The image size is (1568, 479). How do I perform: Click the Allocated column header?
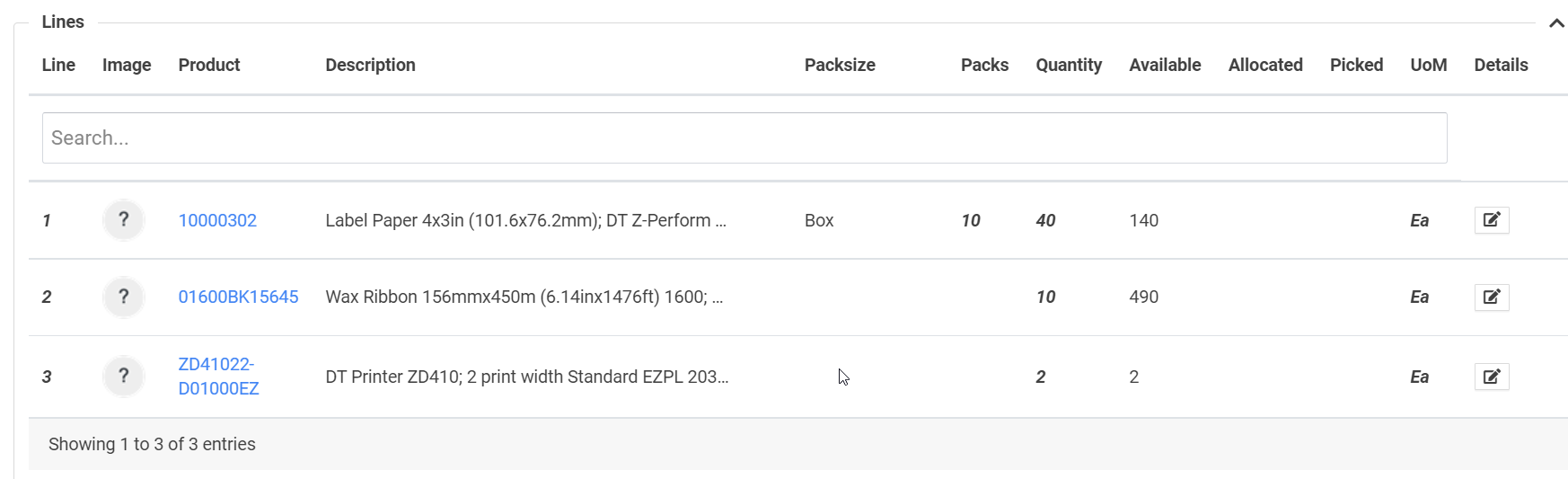[1265, 65]
